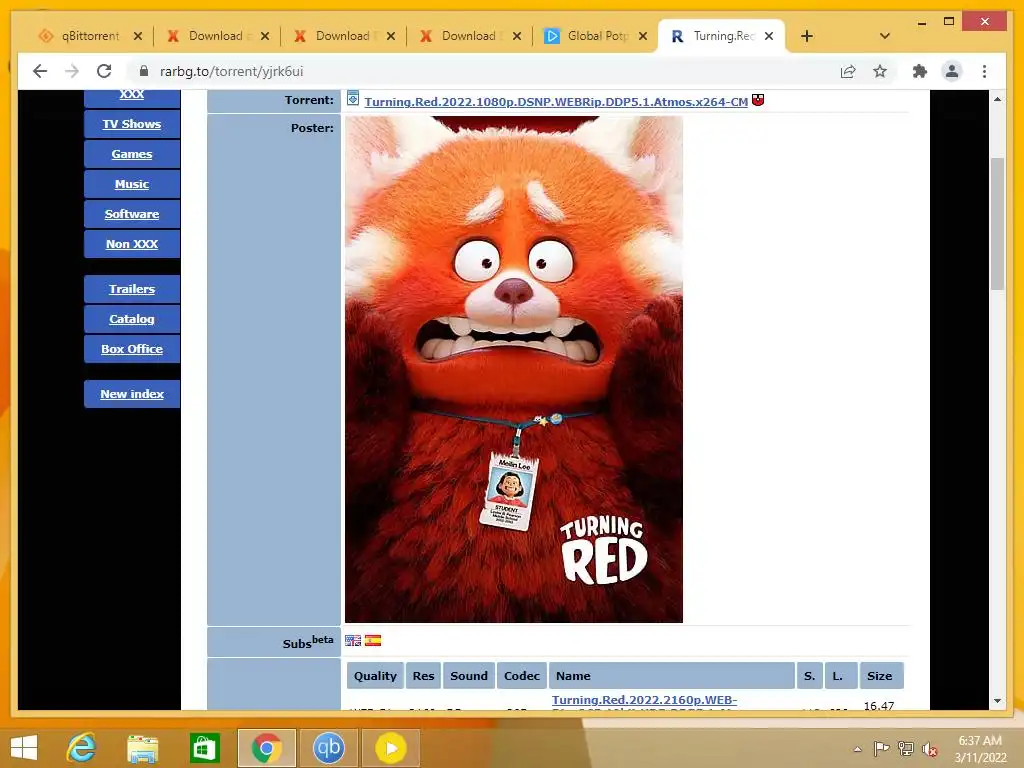The image size is (1024, 768).
Task: Close the qBittorrent tab
Action: 138,36
